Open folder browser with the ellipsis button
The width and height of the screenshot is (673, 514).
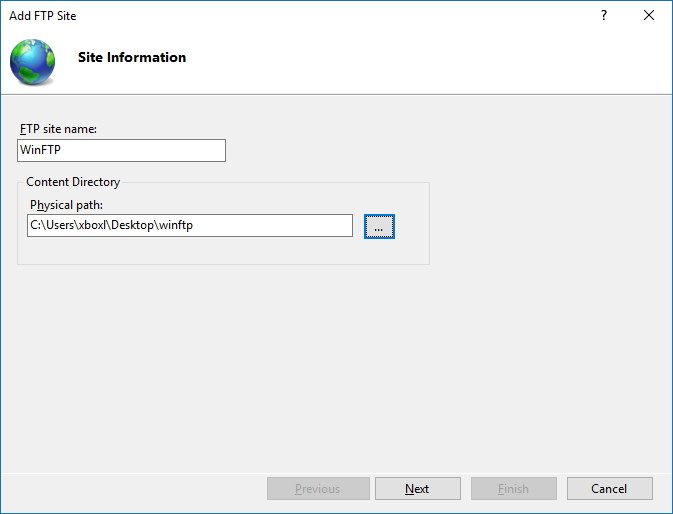coord(379,227)
